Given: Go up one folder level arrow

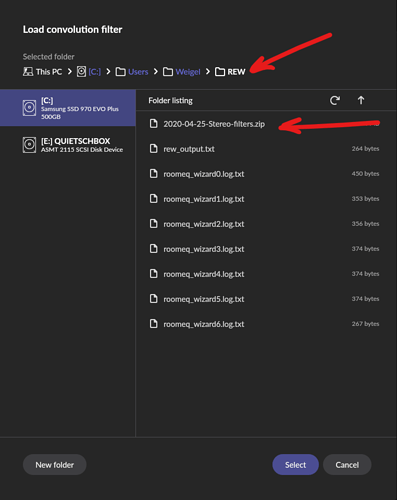Looking at the screenshot, I should coord(361,100).
